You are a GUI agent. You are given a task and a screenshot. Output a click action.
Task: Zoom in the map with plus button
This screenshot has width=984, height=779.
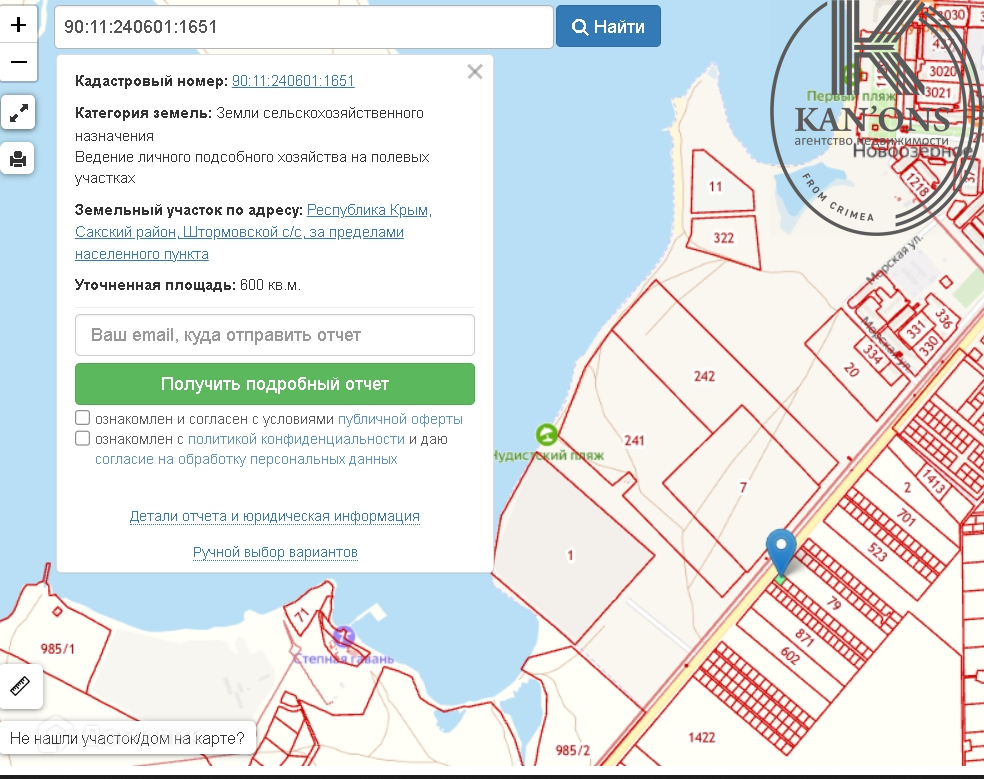(x=18, y=24)
